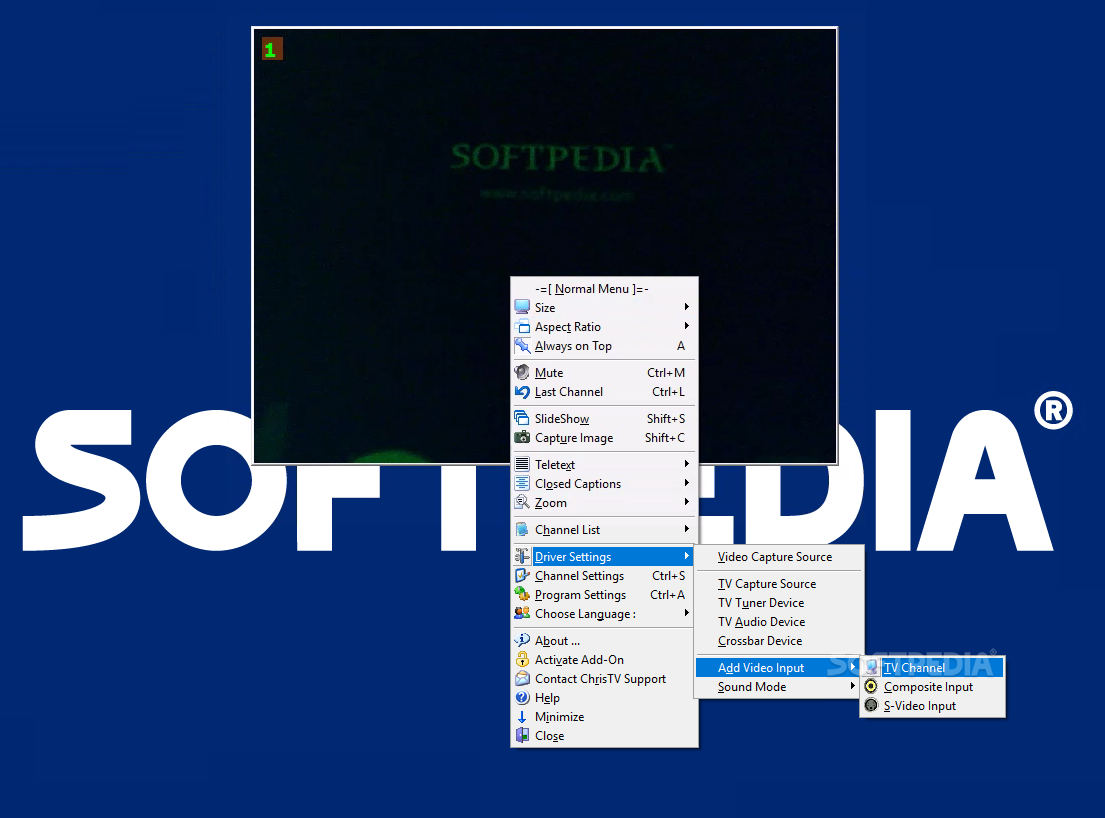Select TV Capture Source option
The height and width of the screenshot is (818, 1105).
coord(779,583)
